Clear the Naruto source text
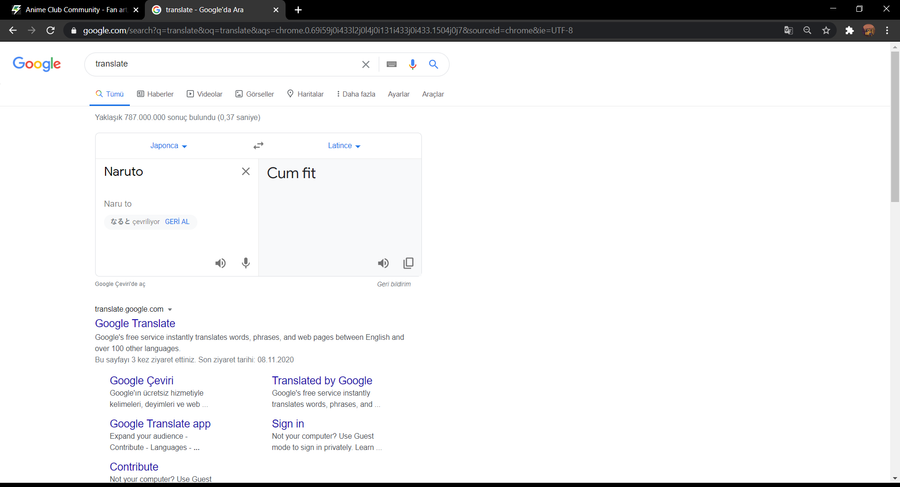This screenshot has height=487, width=900. (x=246, y=171)
